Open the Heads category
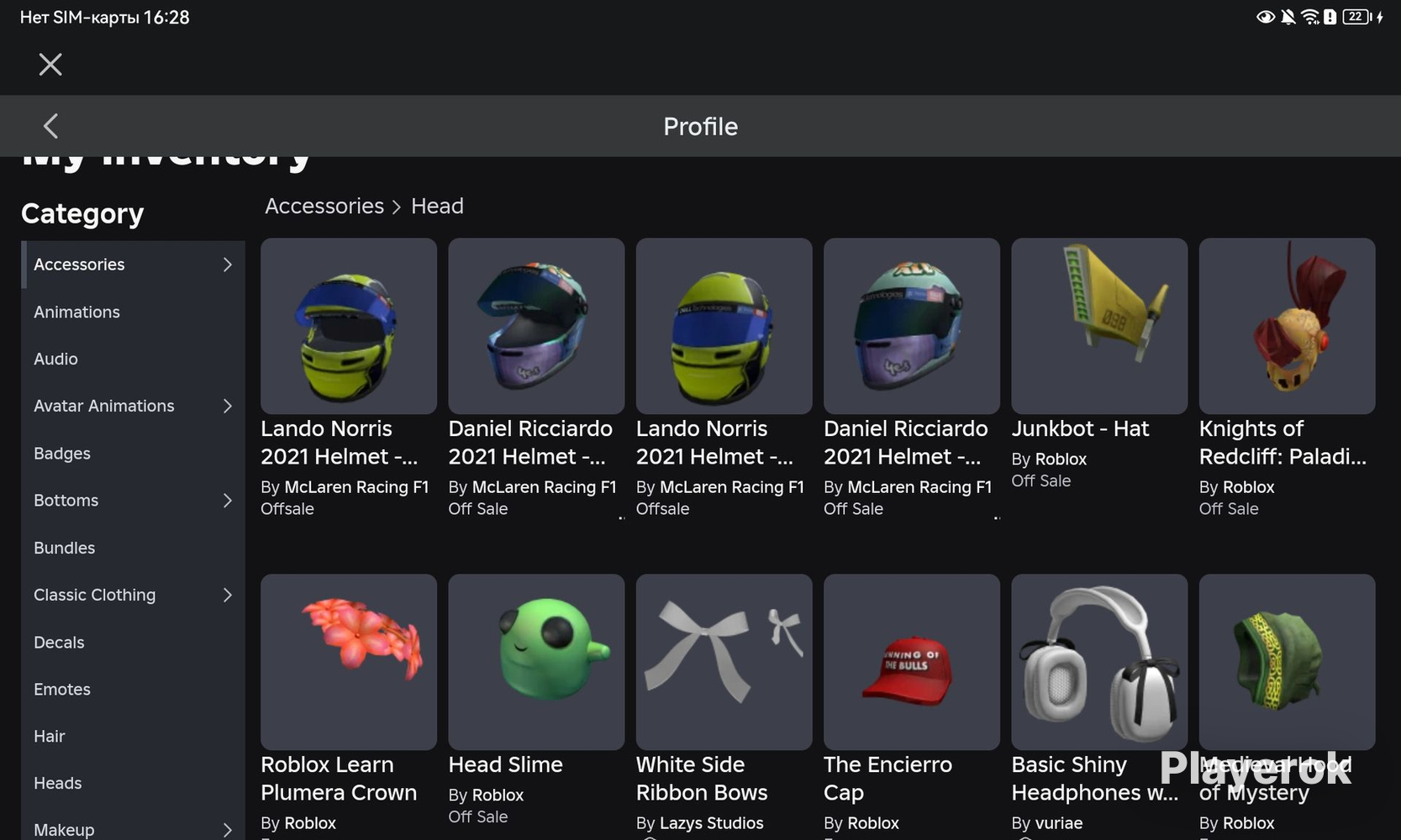The height and width of the screenshot is (840, 1401). [x=133, y=784]
